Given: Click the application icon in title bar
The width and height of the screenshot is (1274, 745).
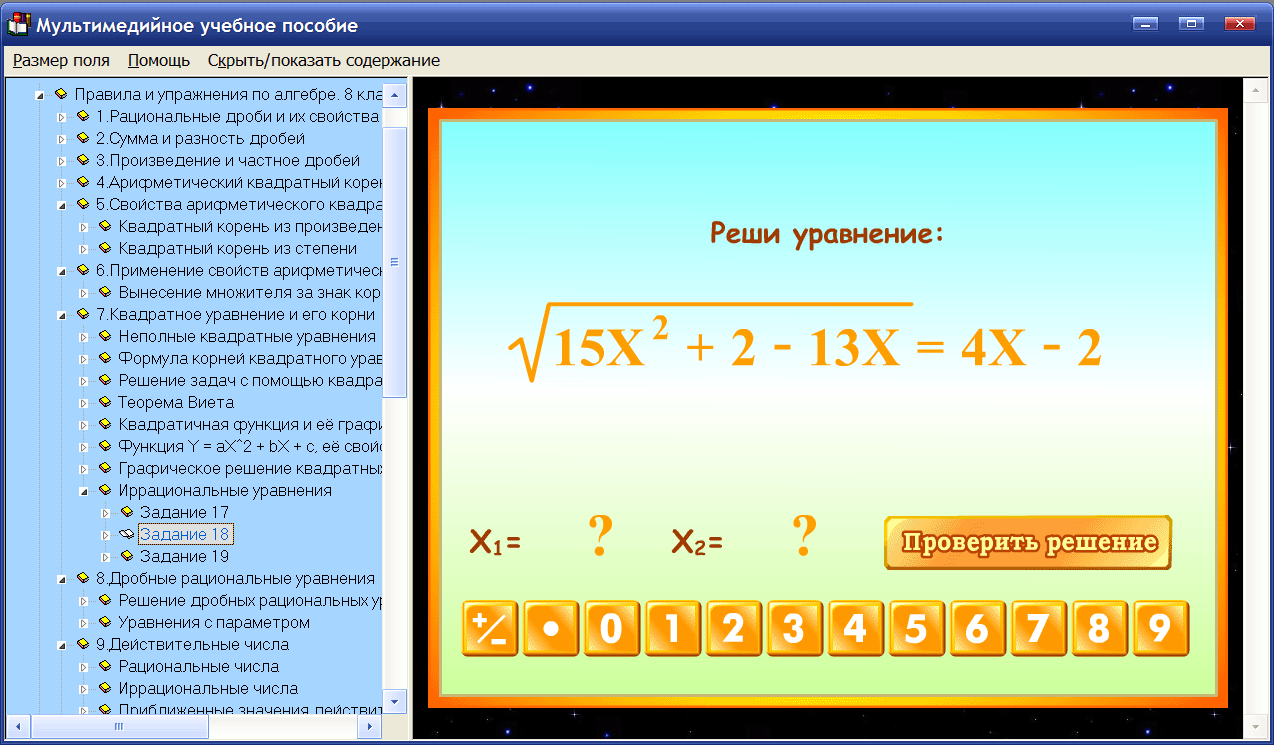Looking at the screenshot, I should coord(18,24).
